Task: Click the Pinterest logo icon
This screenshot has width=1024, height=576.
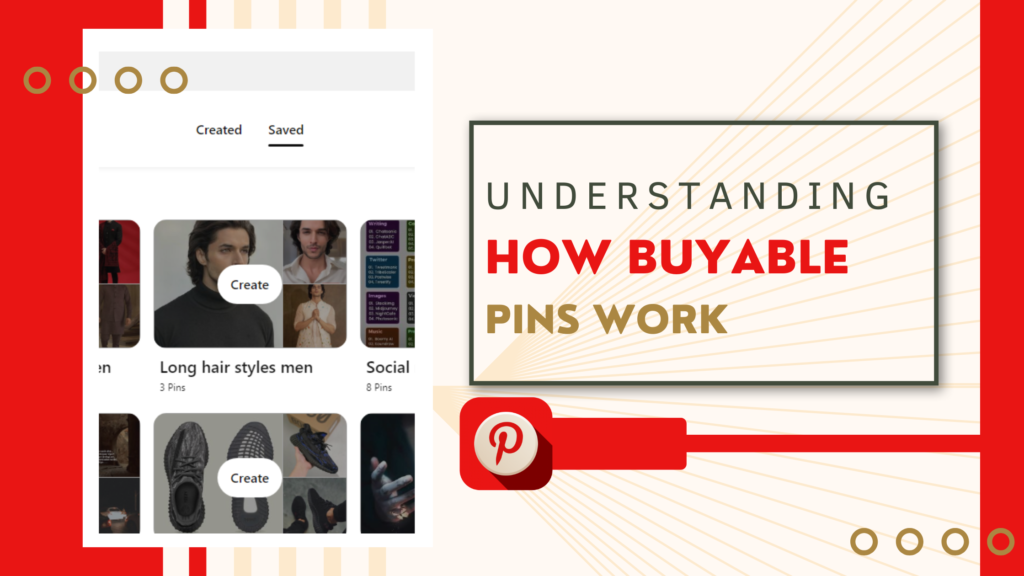Action: pyautogui.click(x=505, y=443)
